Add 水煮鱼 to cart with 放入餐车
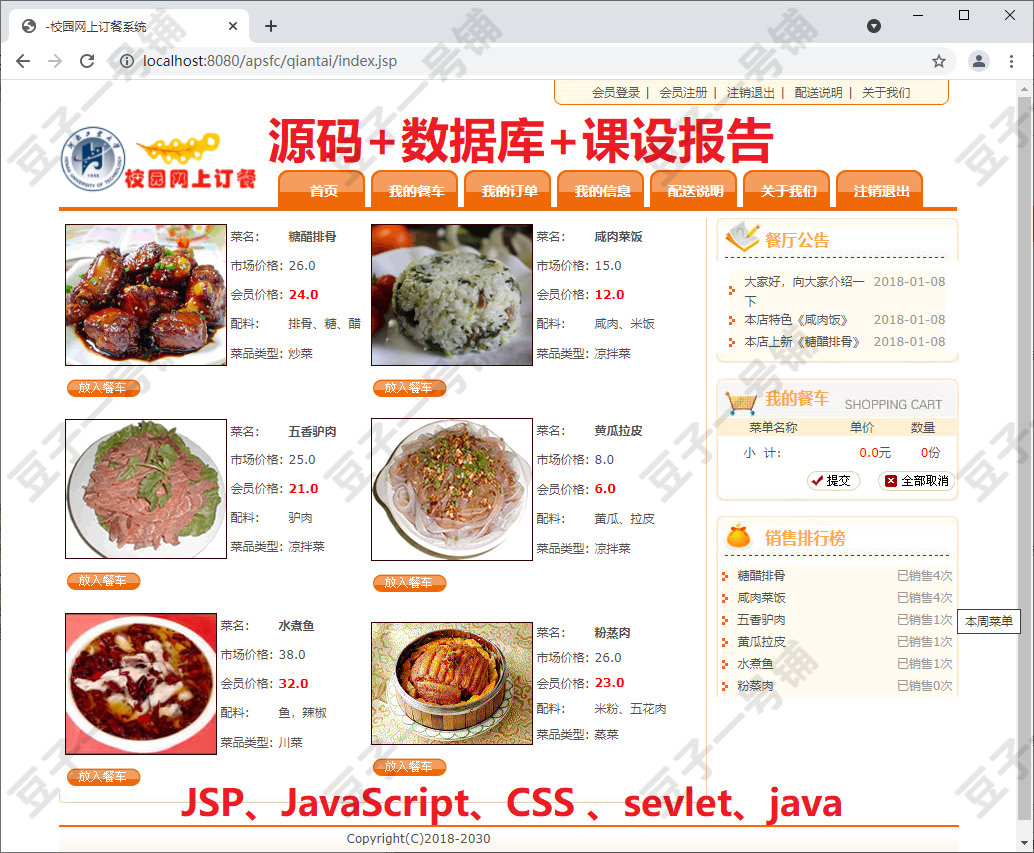1034x853 pixels. [104, 777]
